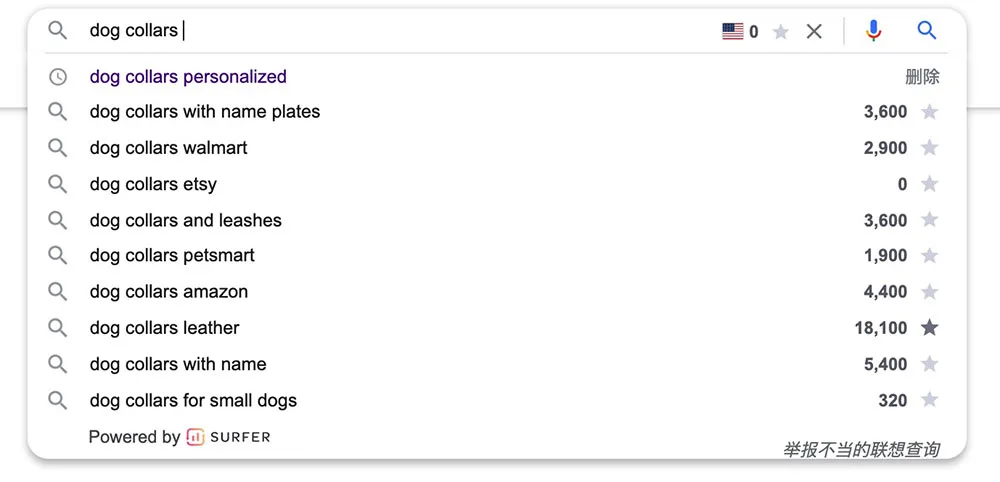The width and height of the screenshot is (1000, 482).
Task: Star the dog collars walmart keyword
Action: [930, 148]
